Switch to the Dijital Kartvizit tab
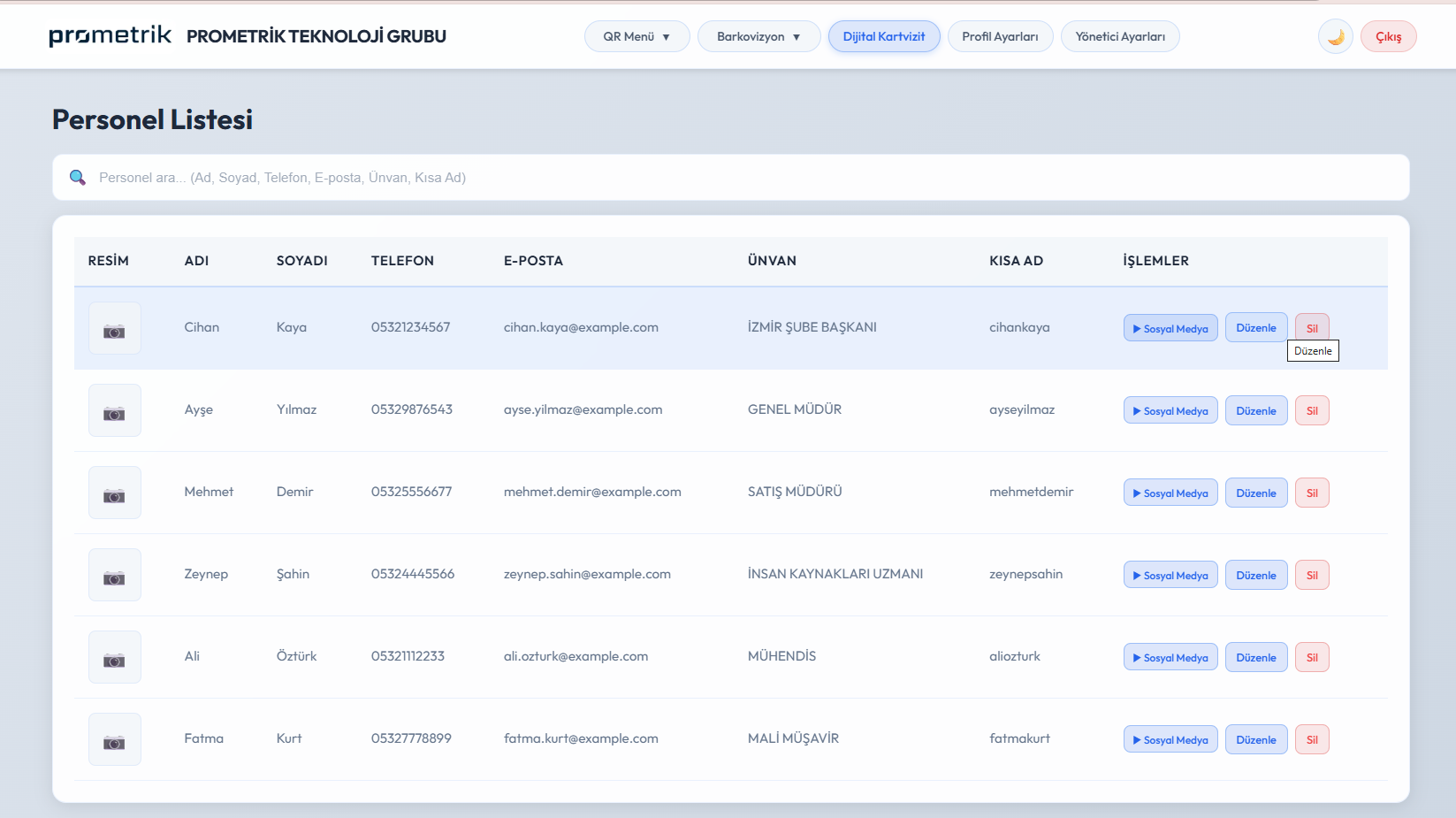This screenshot has height=818, width=1456. tap(883, 36)
